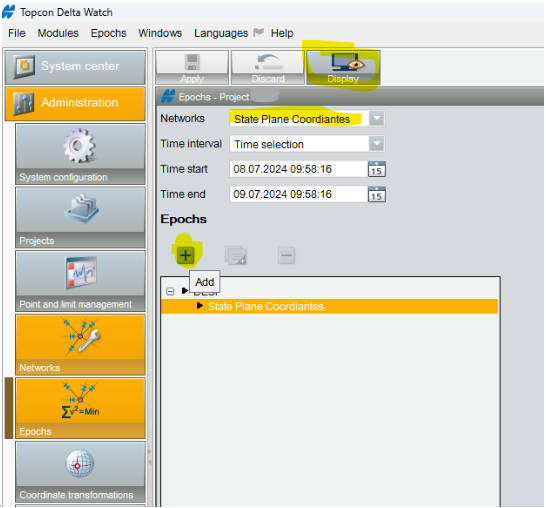
Task: Click the Time start date field
Action: click(298, 169)
